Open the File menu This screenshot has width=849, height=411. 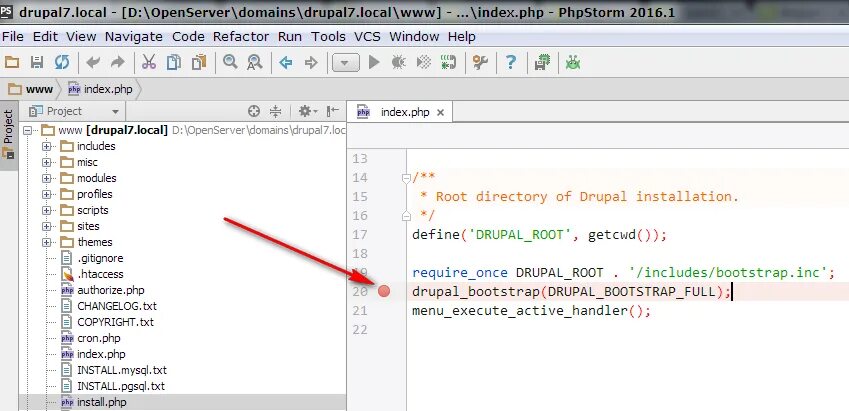coord(13,36)
